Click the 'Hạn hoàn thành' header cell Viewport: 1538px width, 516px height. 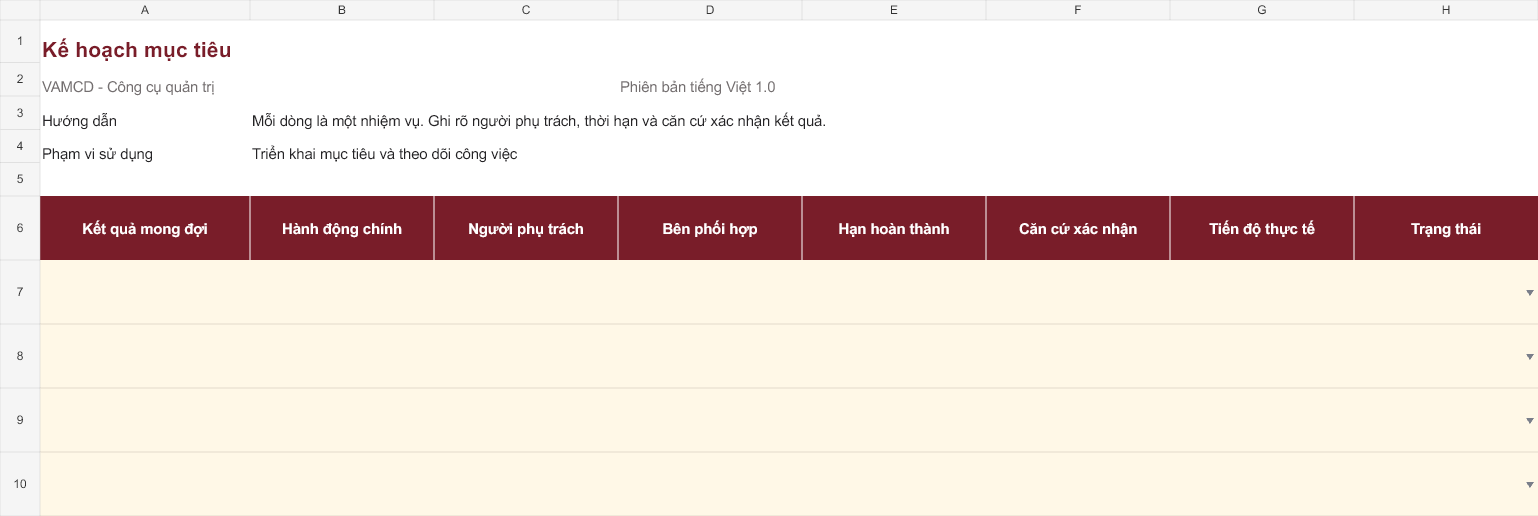(894, 228)
